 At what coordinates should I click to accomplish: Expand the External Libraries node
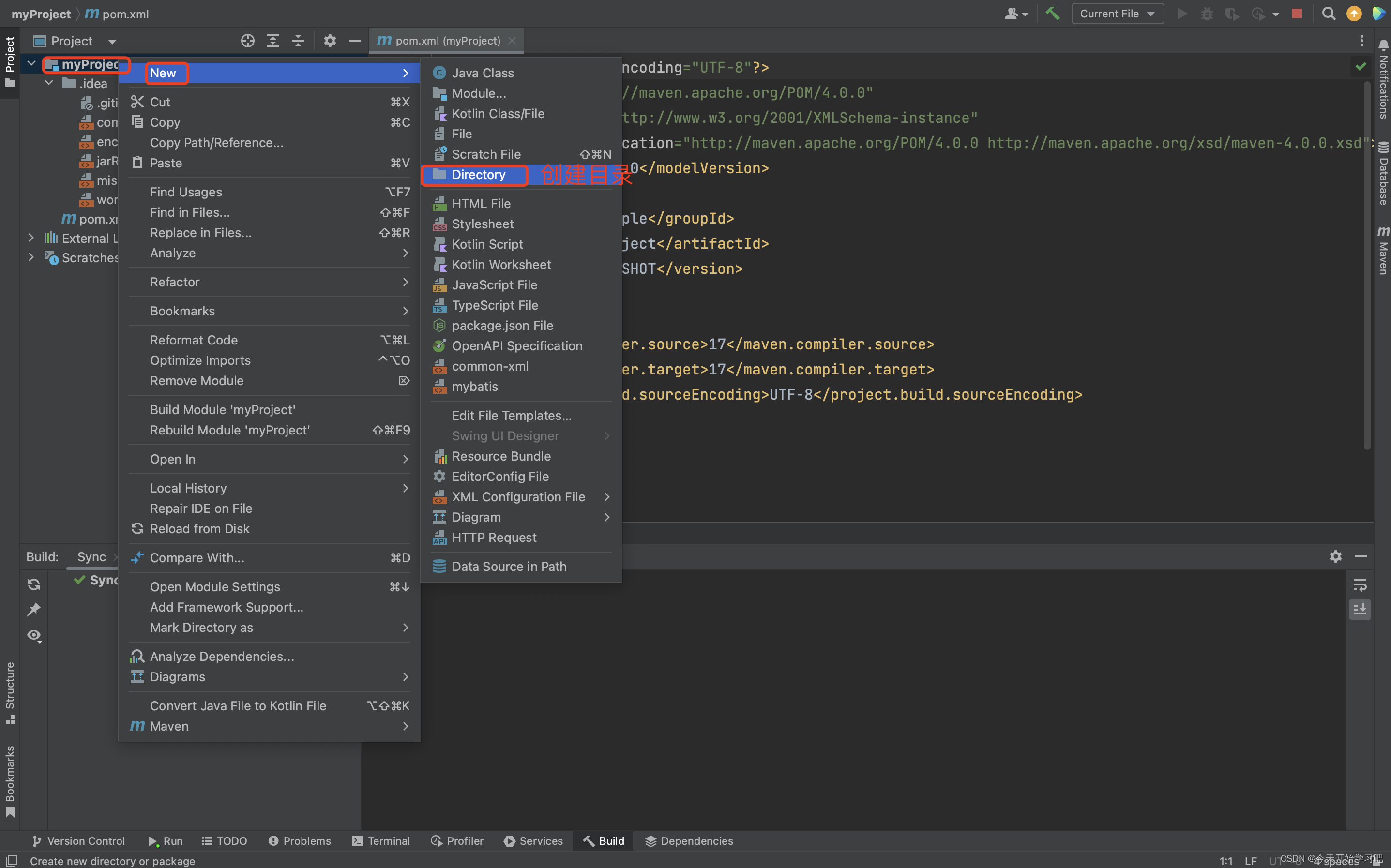(x=31, y=238)
